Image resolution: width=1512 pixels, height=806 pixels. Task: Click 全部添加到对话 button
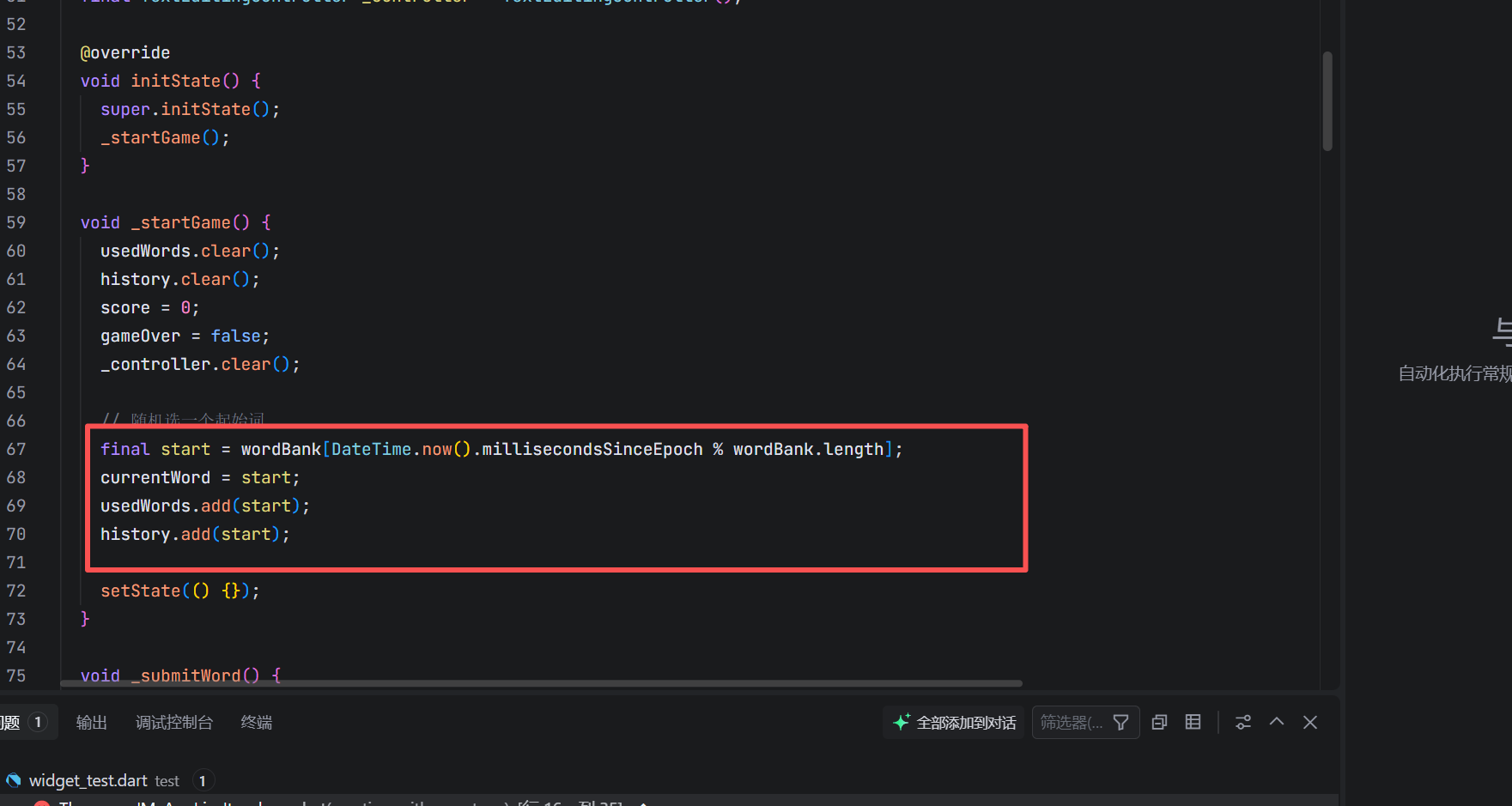click(954, 723)
